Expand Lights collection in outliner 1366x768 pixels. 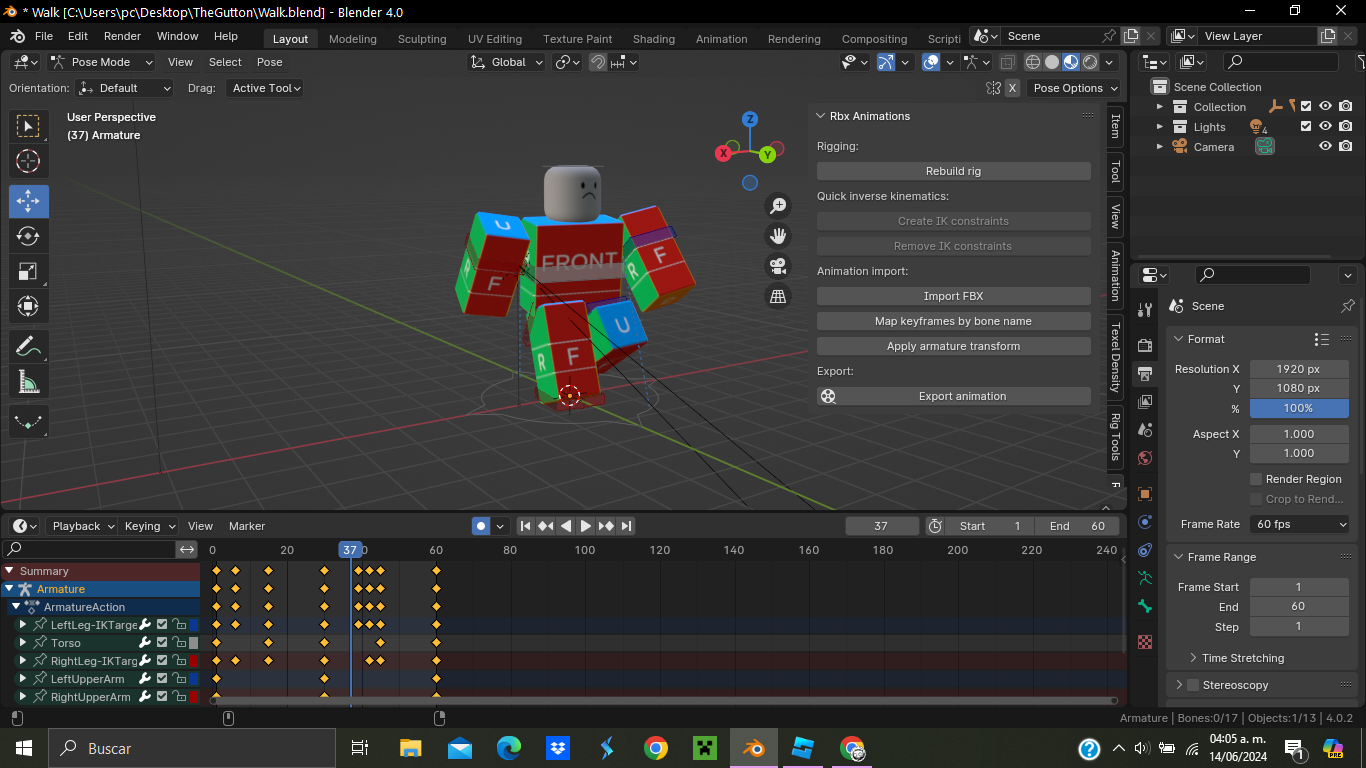tap(1160, 127)
